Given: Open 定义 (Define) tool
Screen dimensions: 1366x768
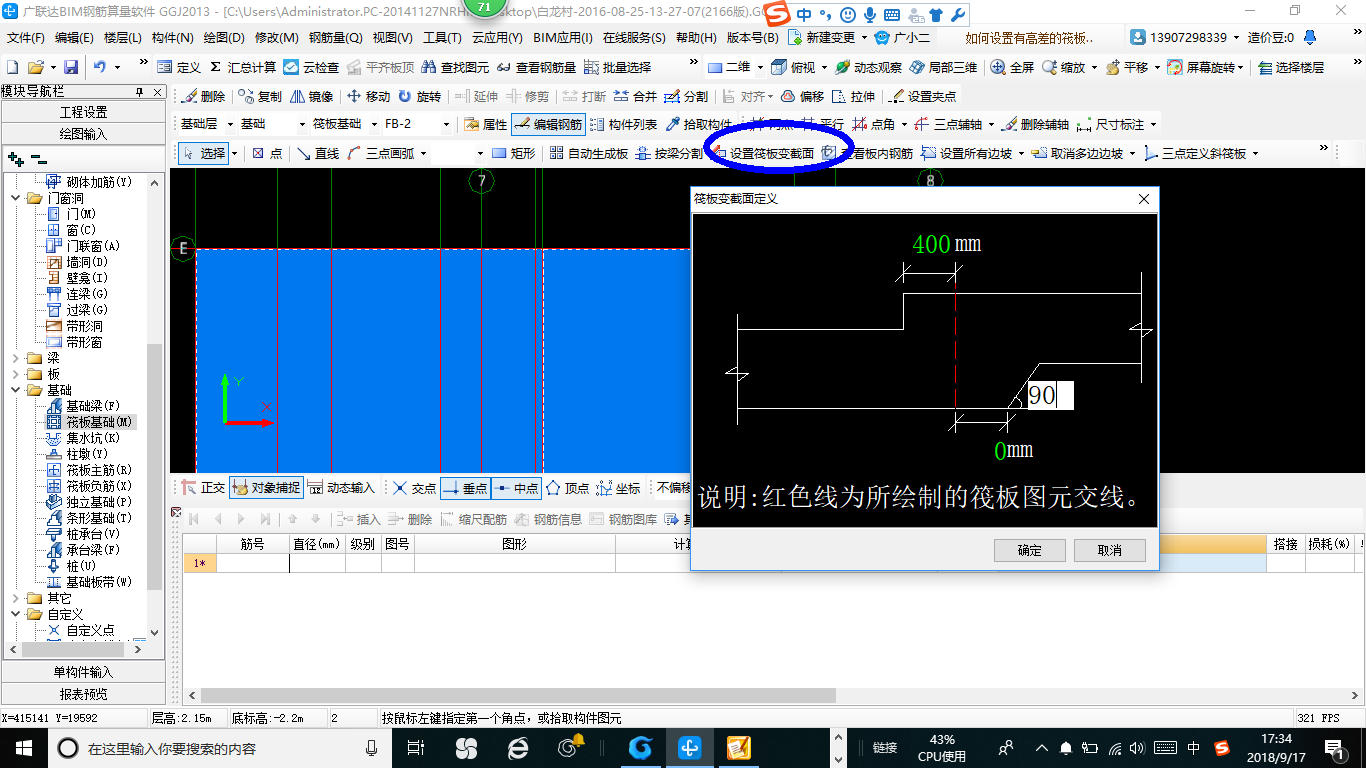Looking at the screenshot, I should point(179,67).
